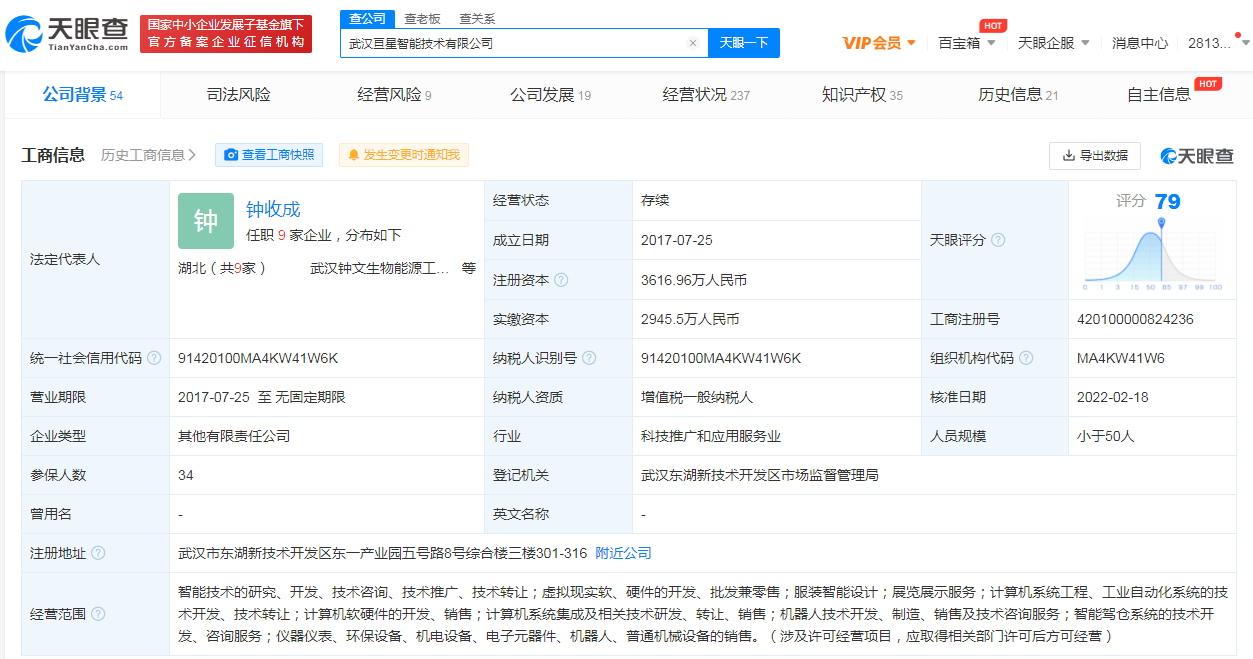Open the 附近公司 link
Screen dimensions: 1253x659
coord(623,553)
